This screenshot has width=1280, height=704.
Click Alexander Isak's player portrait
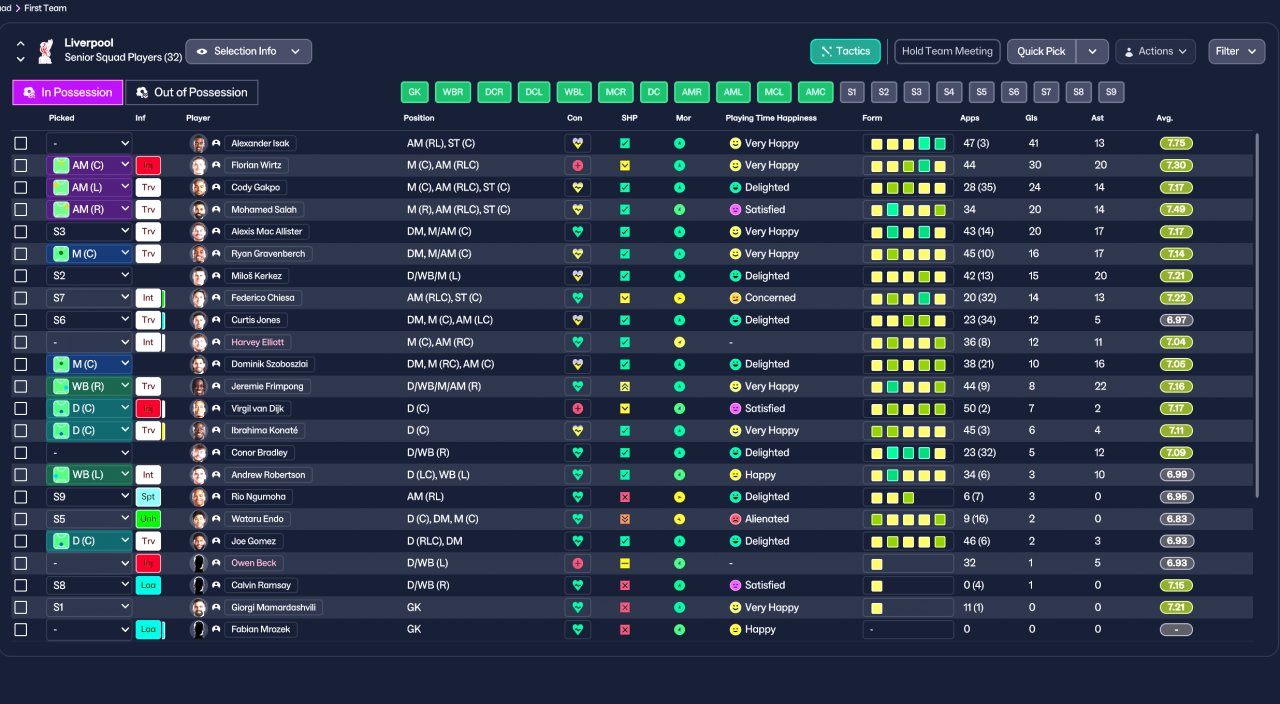[198, 144]
